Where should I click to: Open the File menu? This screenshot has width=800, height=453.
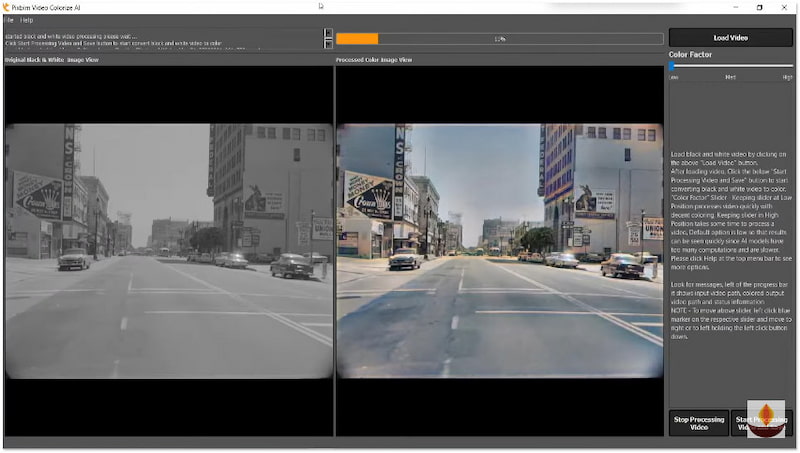(x=9, y=20)
